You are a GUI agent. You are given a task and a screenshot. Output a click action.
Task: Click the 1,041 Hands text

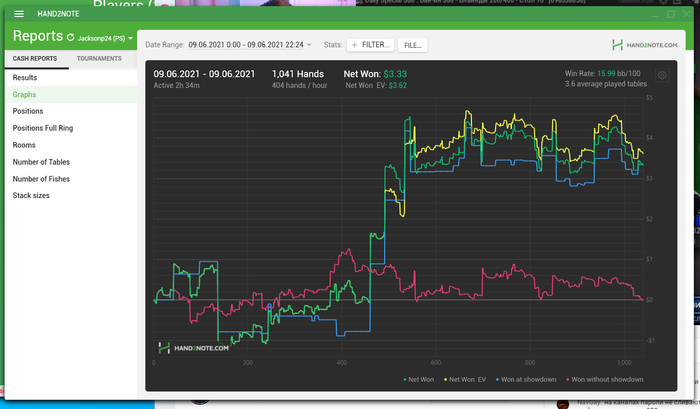298,74
